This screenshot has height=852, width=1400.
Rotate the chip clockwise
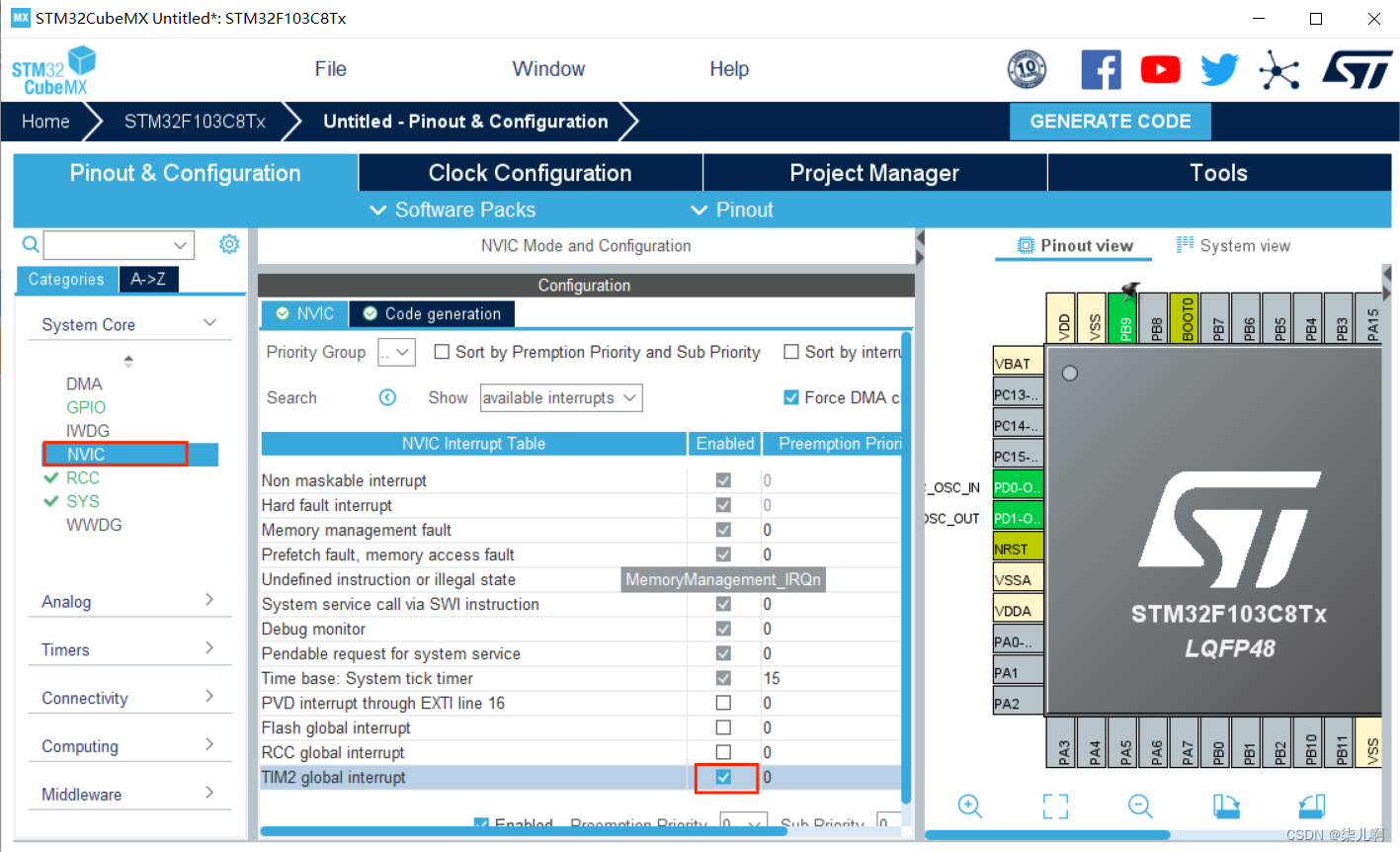[x=1226, y=807]
